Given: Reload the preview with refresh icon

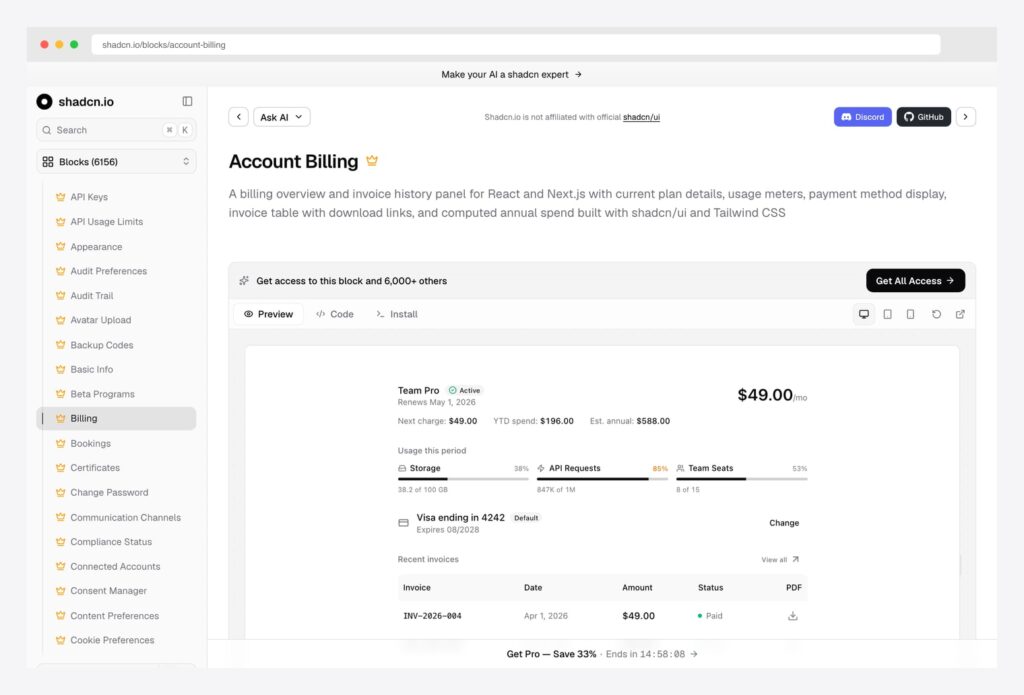Looking at the screenshot, I should pos(936,314).
